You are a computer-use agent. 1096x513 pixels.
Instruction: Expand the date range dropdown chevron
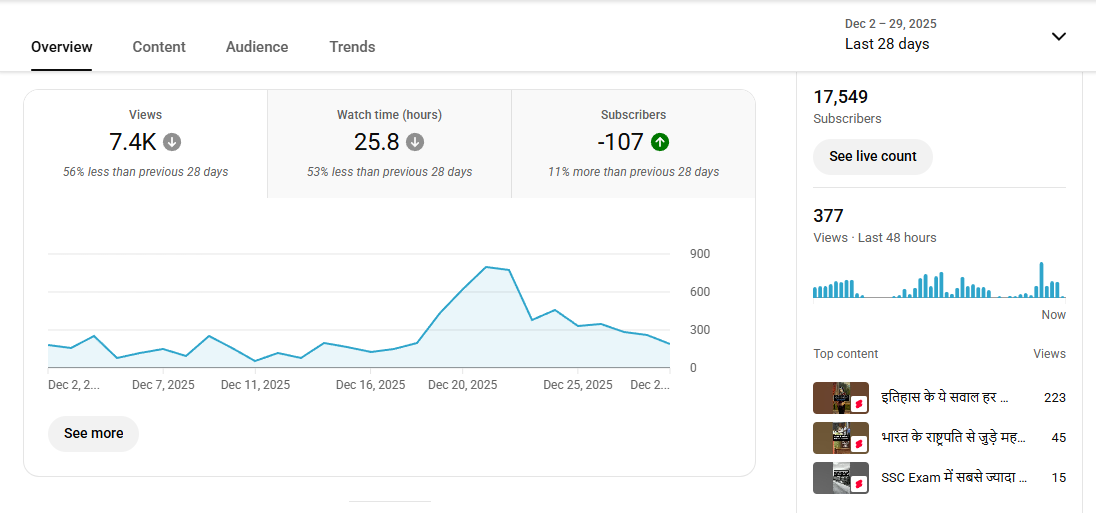click(1059, 36)
